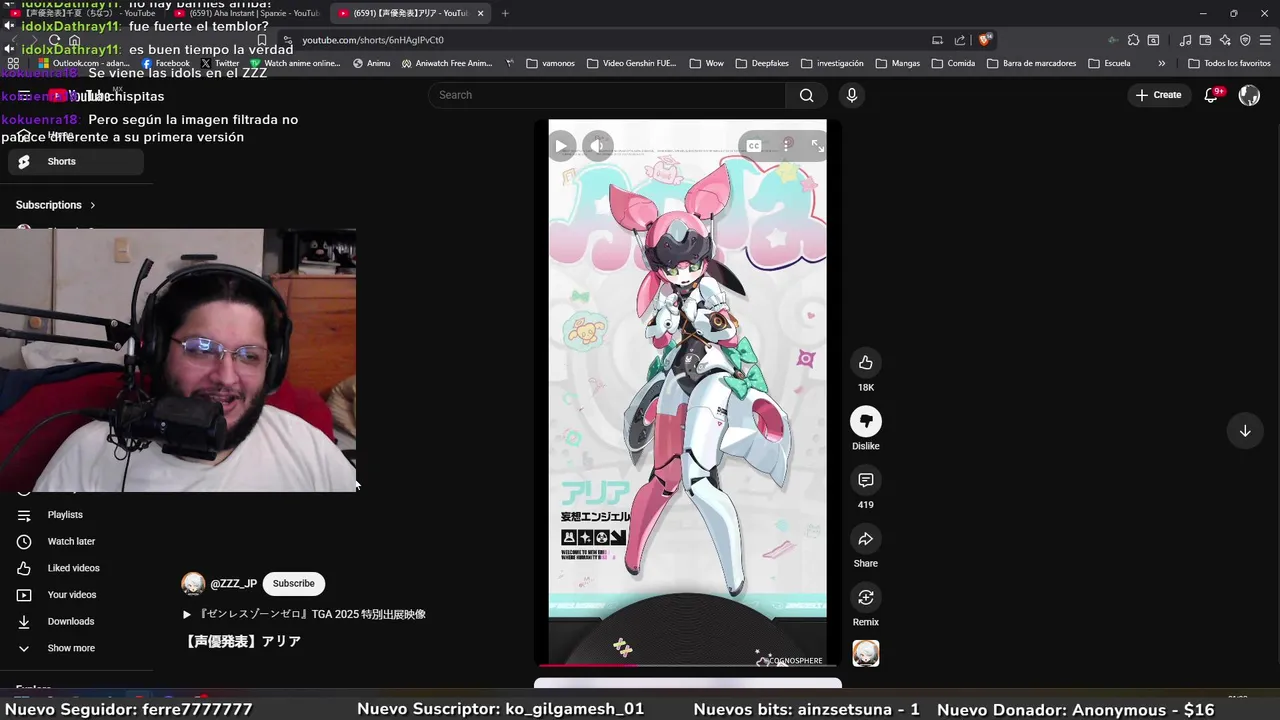This screenshot has width=1280, height=720.
Task: Open the three-dot more options on the player
Action: (x=787, y=146)
